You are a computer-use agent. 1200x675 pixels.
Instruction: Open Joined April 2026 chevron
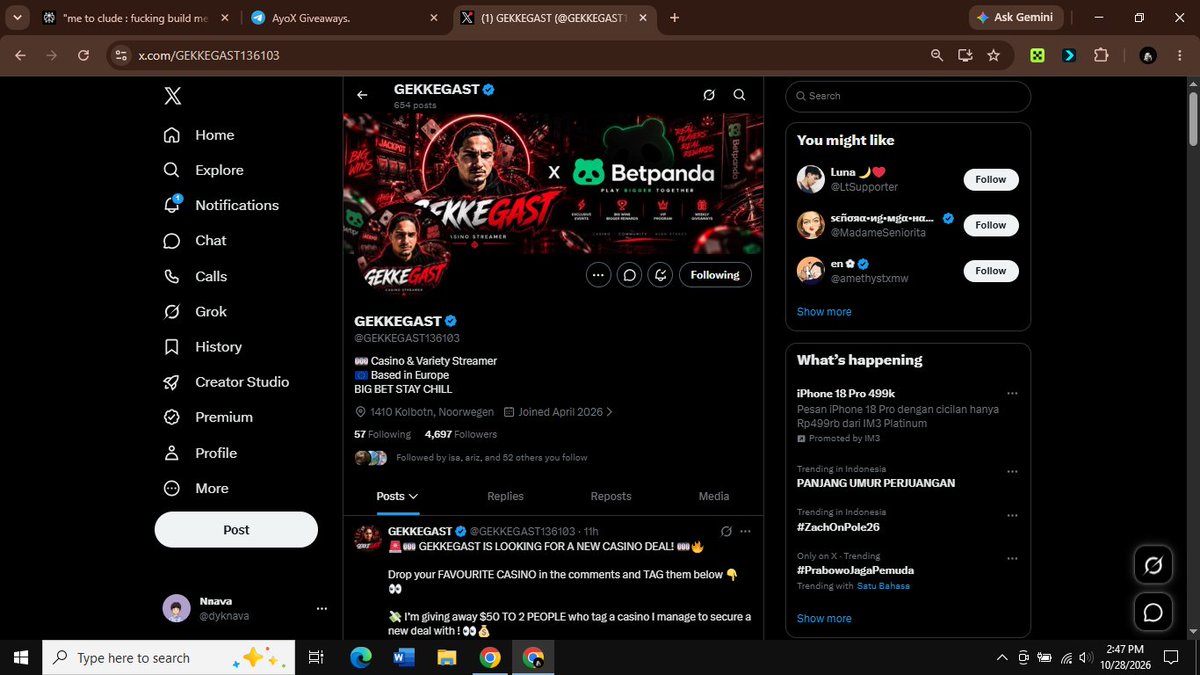point(610,412)
